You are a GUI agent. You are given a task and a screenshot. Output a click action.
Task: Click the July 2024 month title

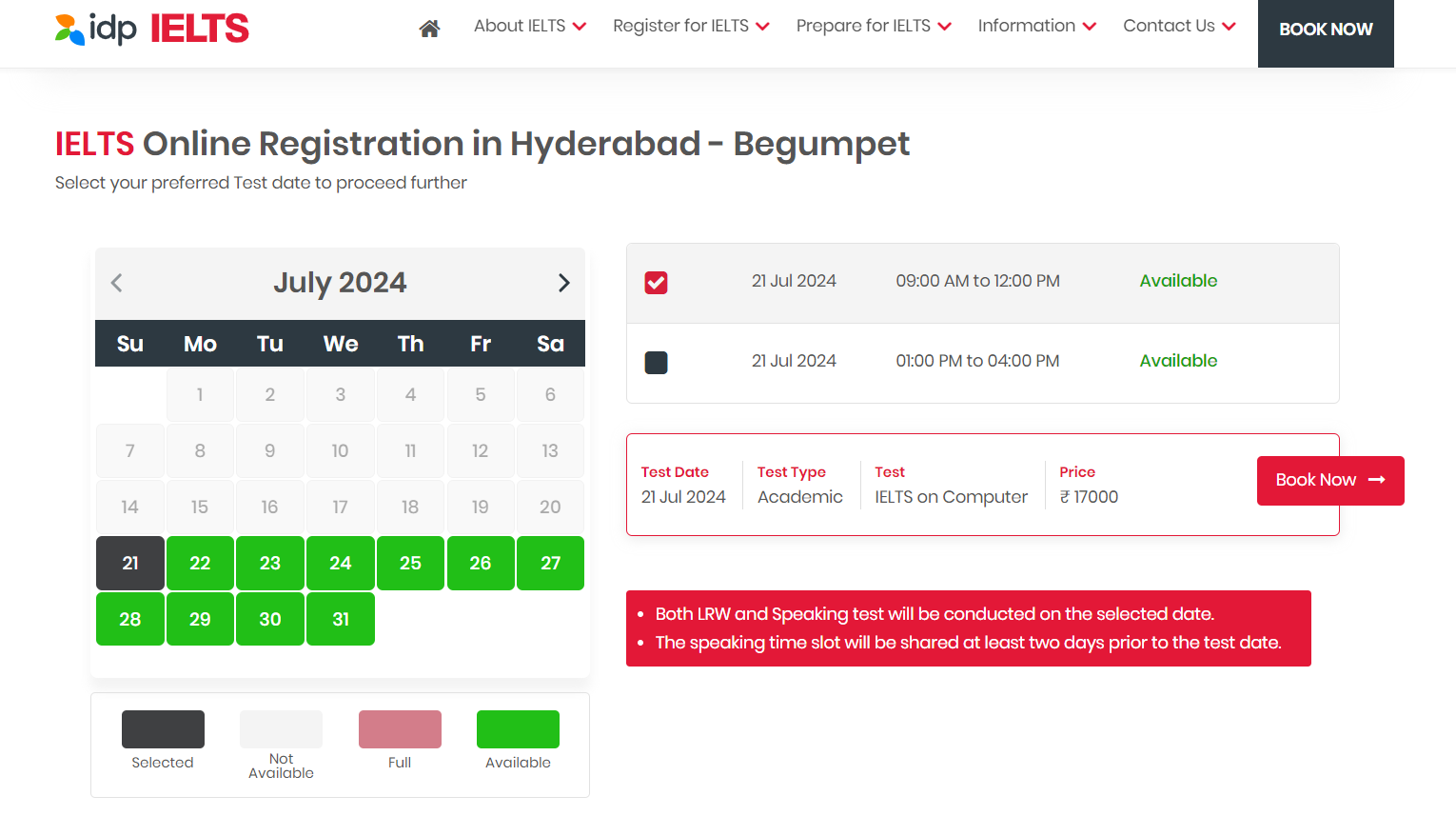[340, 283]
